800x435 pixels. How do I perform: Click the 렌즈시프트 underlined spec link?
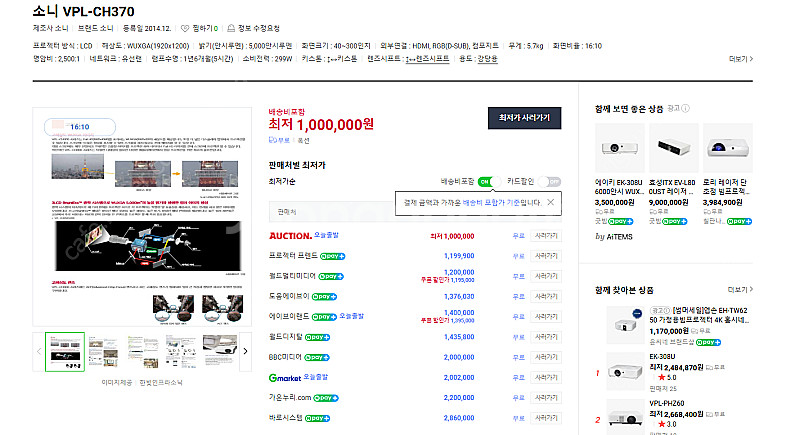coord(428,59)
